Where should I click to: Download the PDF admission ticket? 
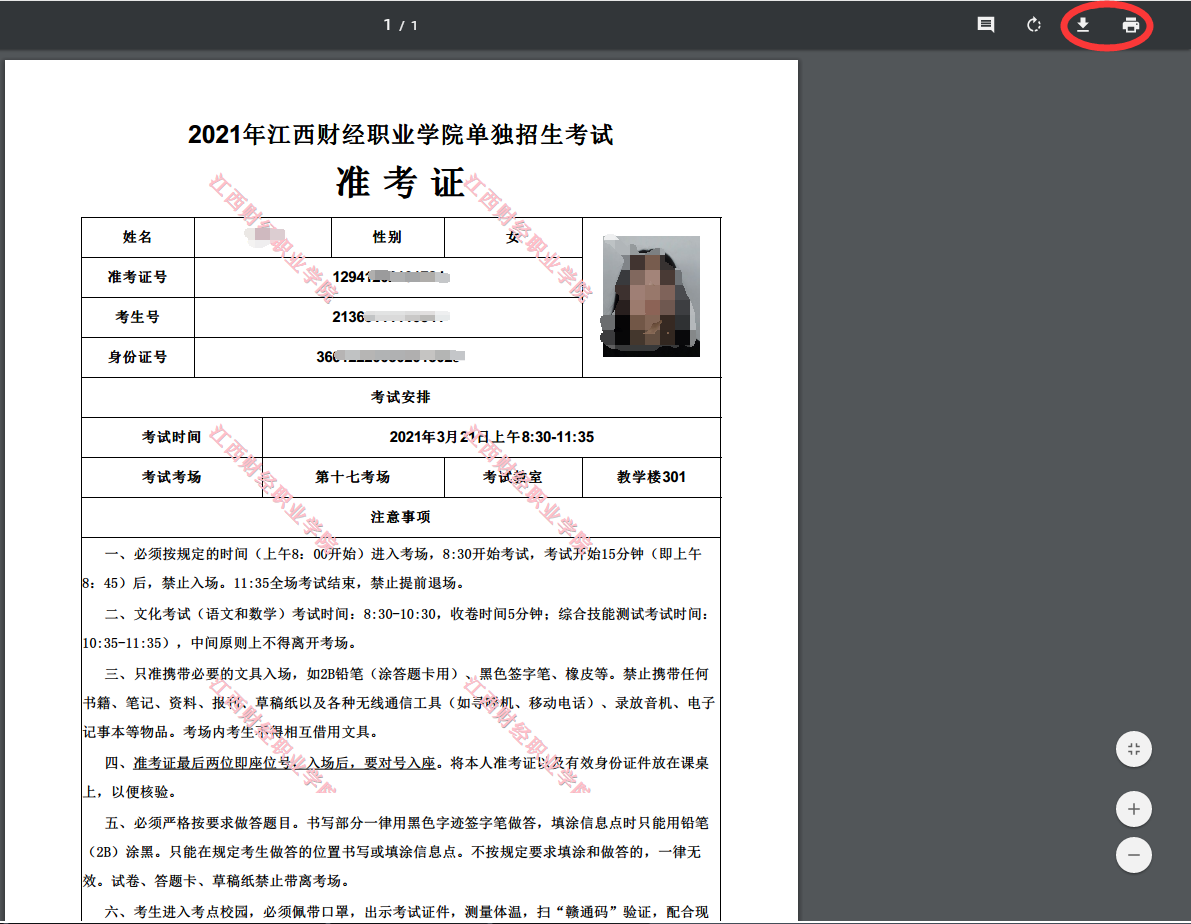tap(1082, 25)
